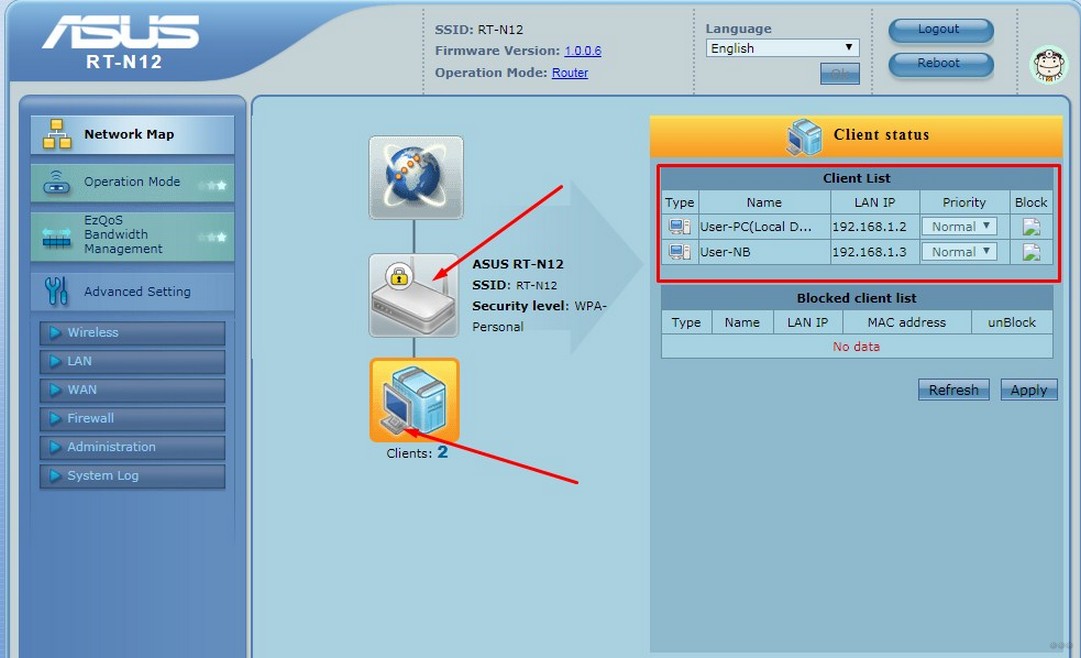Click the Refresh button
The image size is (1081, 658).
tap(953, 390)
